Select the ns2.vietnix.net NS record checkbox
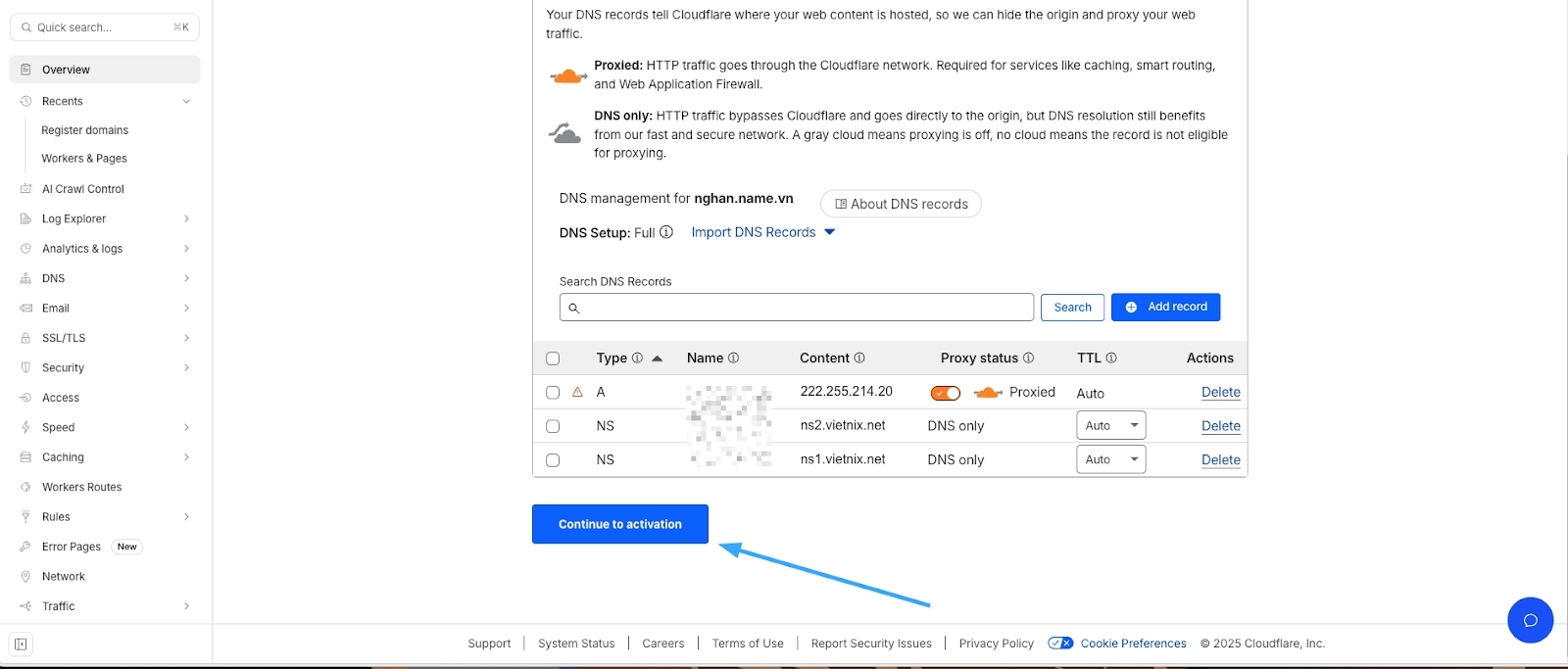 pos(553,426)
